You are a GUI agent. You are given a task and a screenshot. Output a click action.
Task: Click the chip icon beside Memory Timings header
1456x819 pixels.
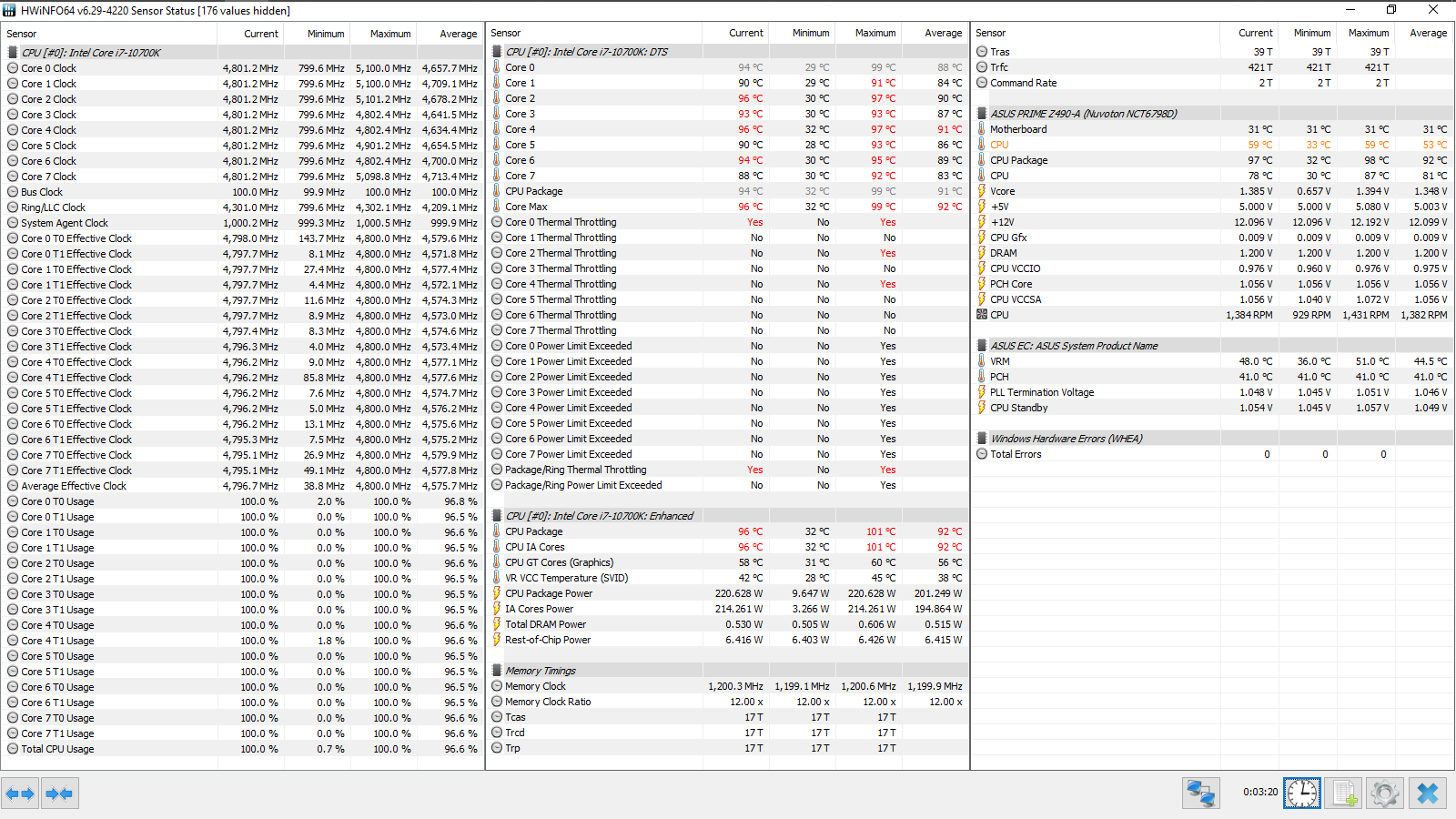[x=497, y=671]
